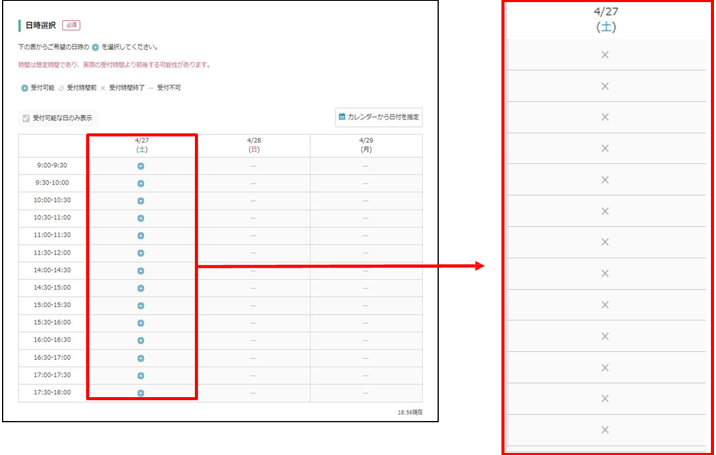Select the 9:30-10:00 available slot icon

click(x=141, y=183)
